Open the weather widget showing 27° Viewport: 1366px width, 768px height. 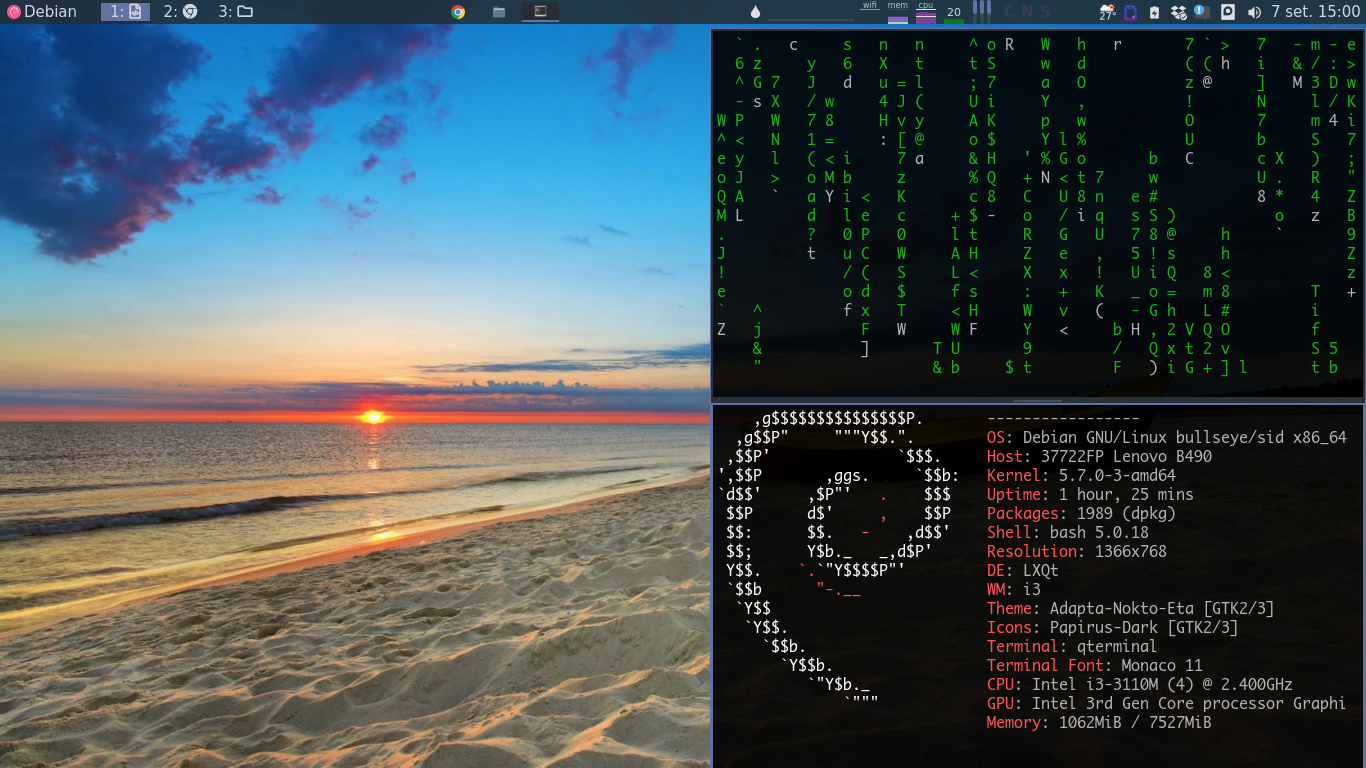1107,12
